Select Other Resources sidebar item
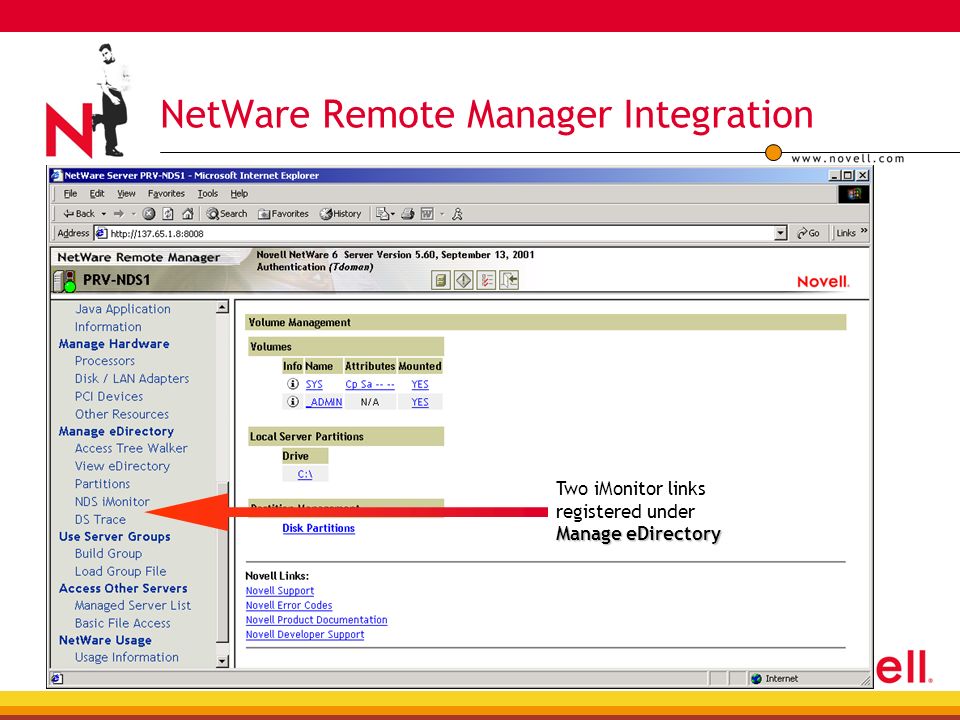Viewport: 960px width, 720px height. 122,414
